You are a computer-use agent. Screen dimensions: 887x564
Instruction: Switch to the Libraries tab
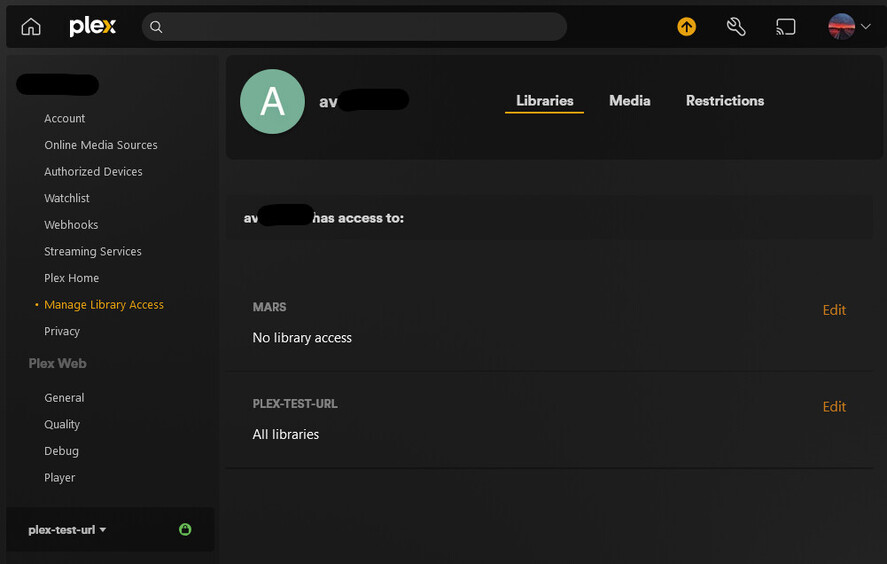tap(544, 101)
